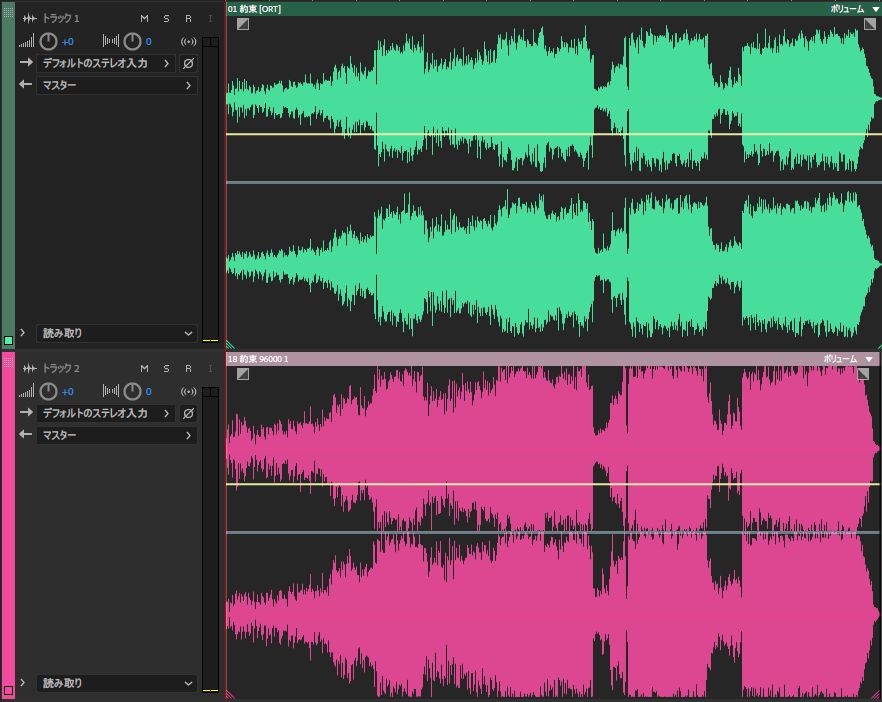Click Track 1 drag grip handle

(8, 12)
